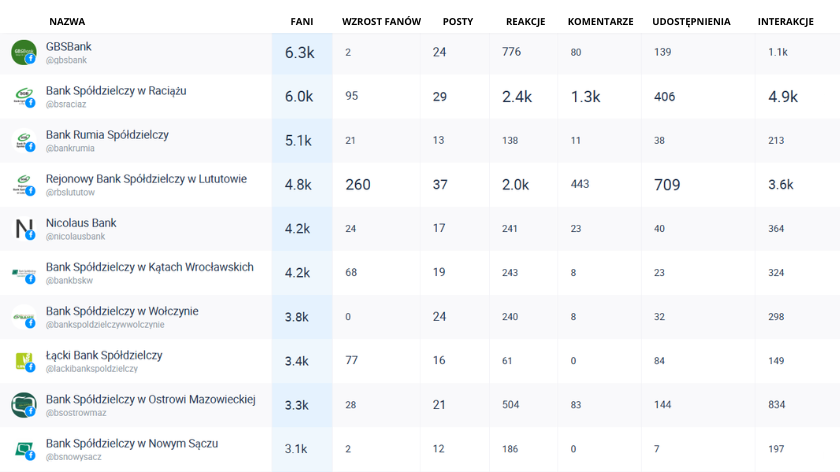Sort by INTERAKCJE column header
The width and height of the screenshot is (840, 472).
click(785, 21)
